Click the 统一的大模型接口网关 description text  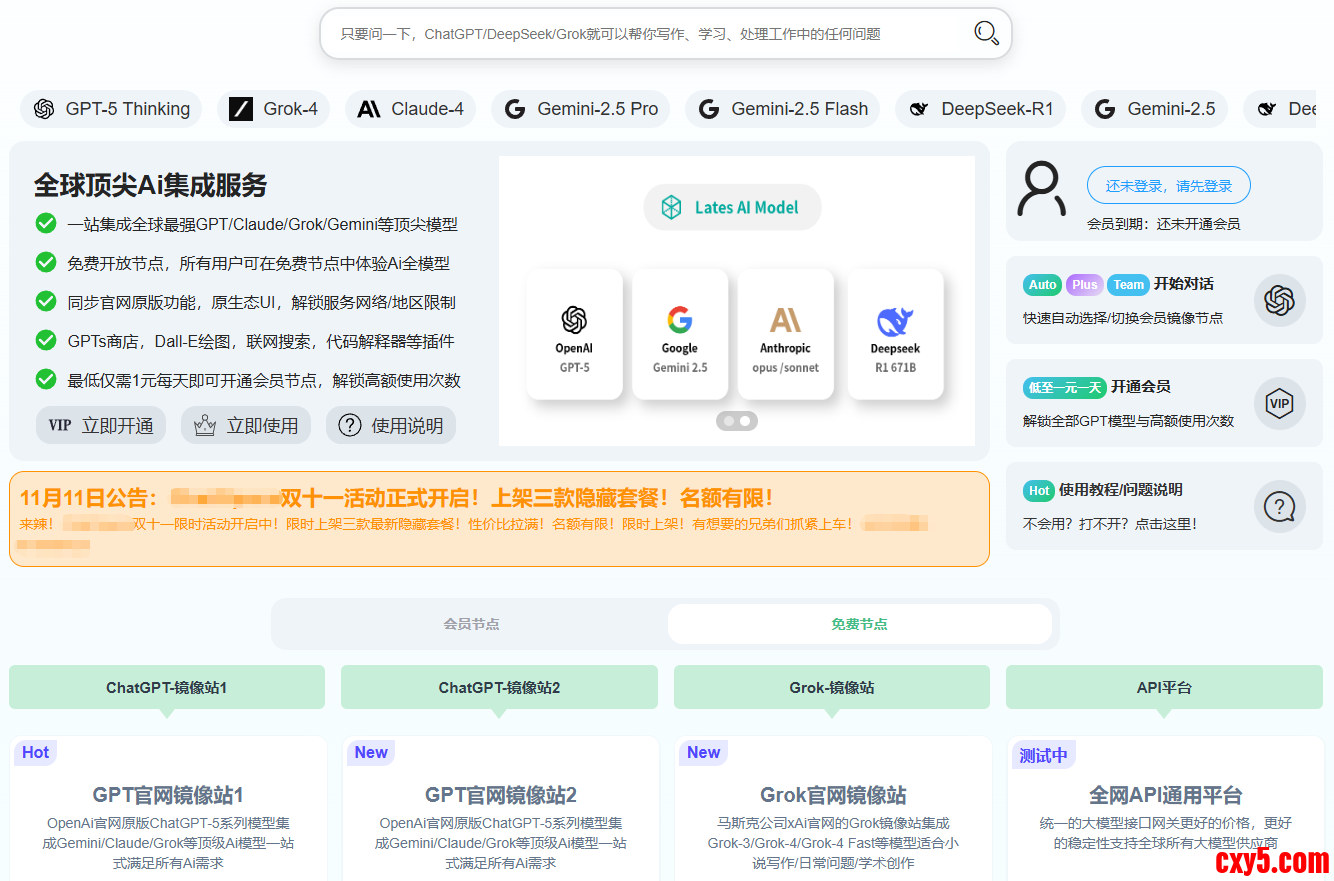tap(1166, 833)
